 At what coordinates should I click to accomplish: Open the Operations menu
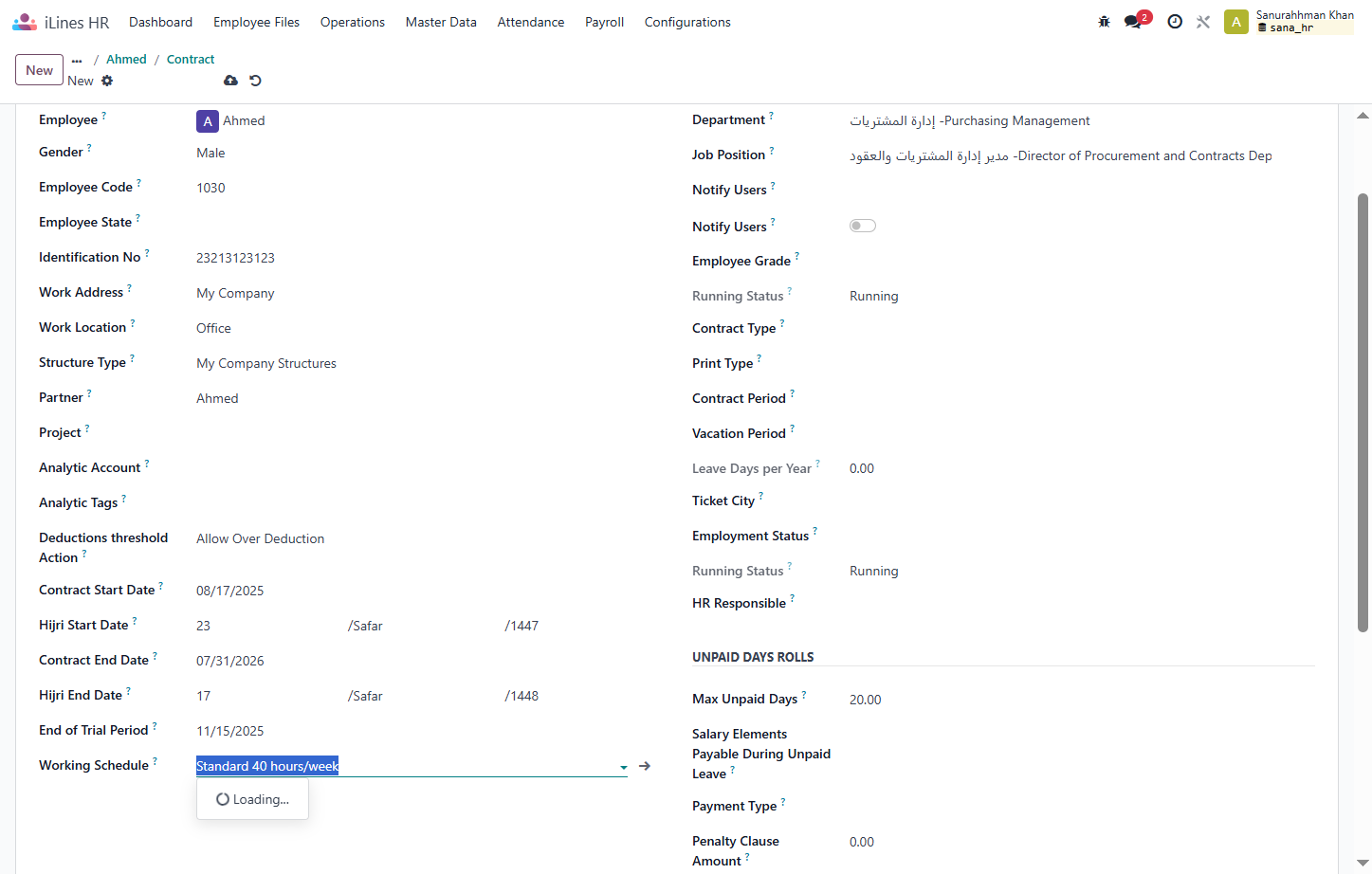click(x=353, y=22)
